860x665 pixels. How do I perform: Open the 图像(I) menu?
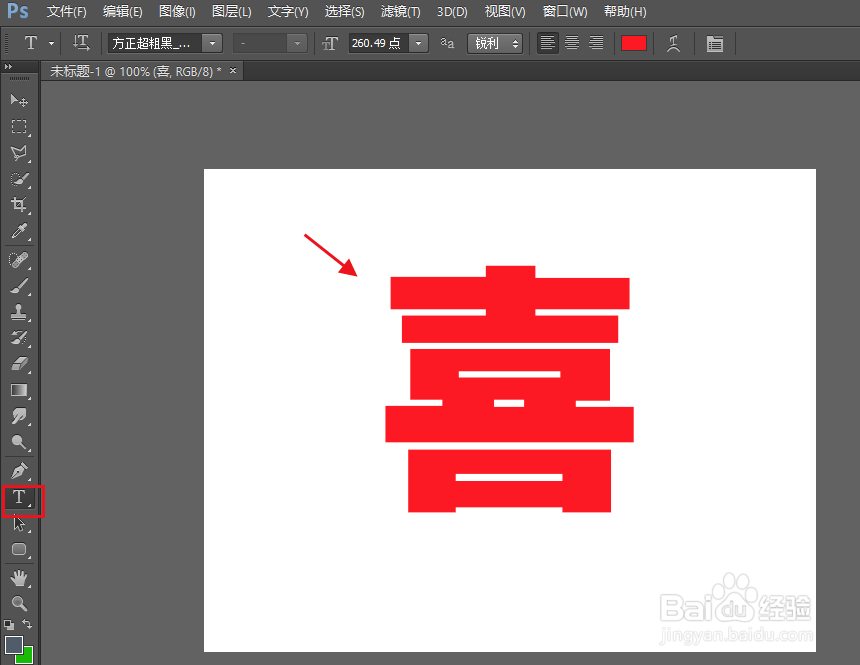pos(177,12)
